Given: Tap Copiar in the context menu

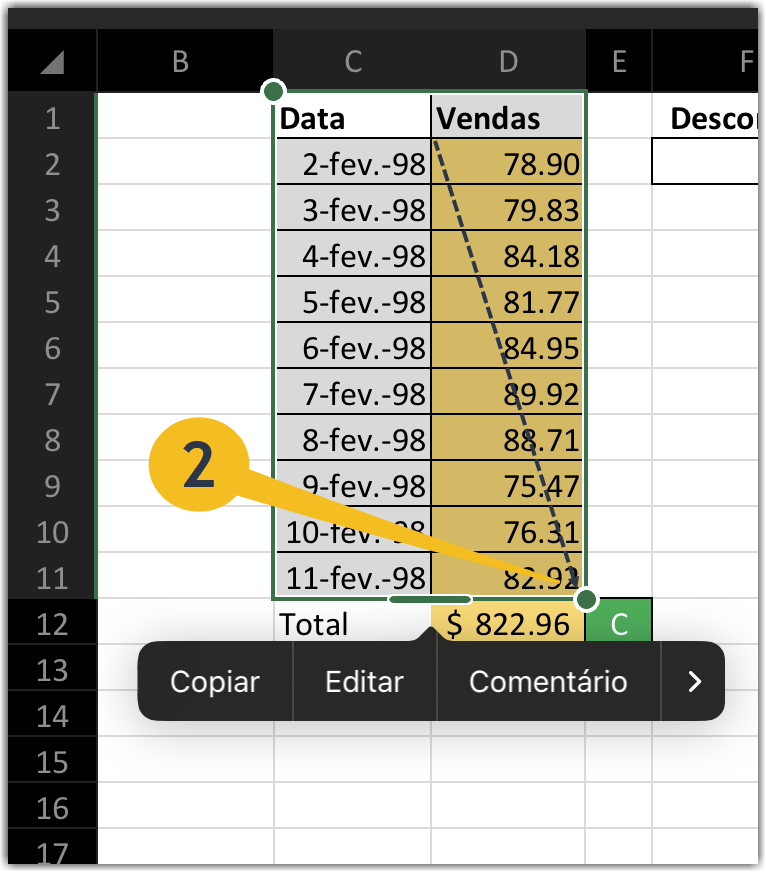Looking at the screenshot, I should [215, 681].
